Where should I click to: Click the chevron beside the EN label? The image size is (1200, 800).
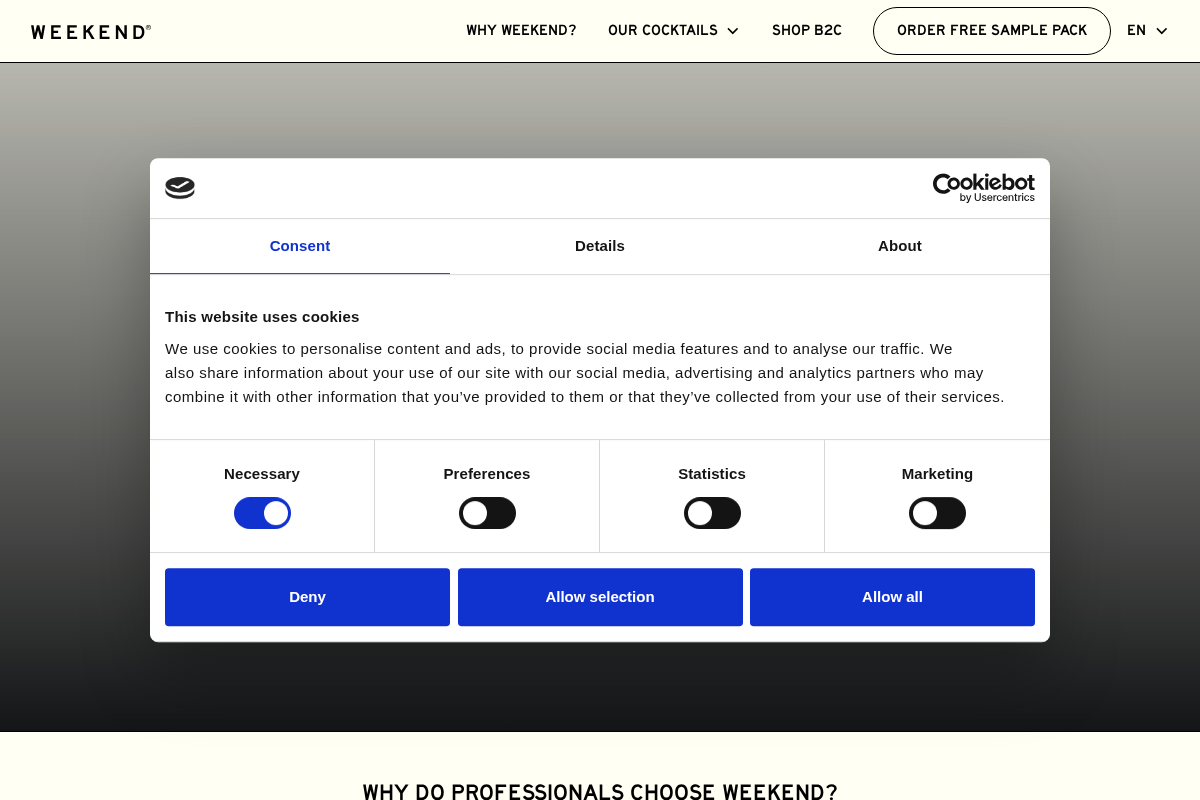(x=1161, y=31)
